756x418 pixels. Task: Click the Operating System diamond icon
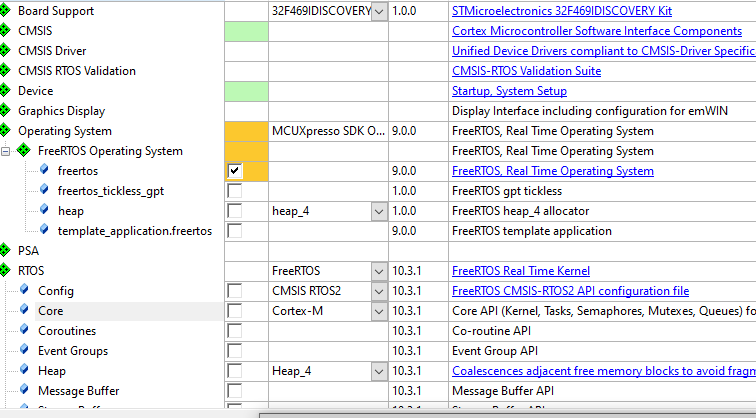click(x=4, y=131)
